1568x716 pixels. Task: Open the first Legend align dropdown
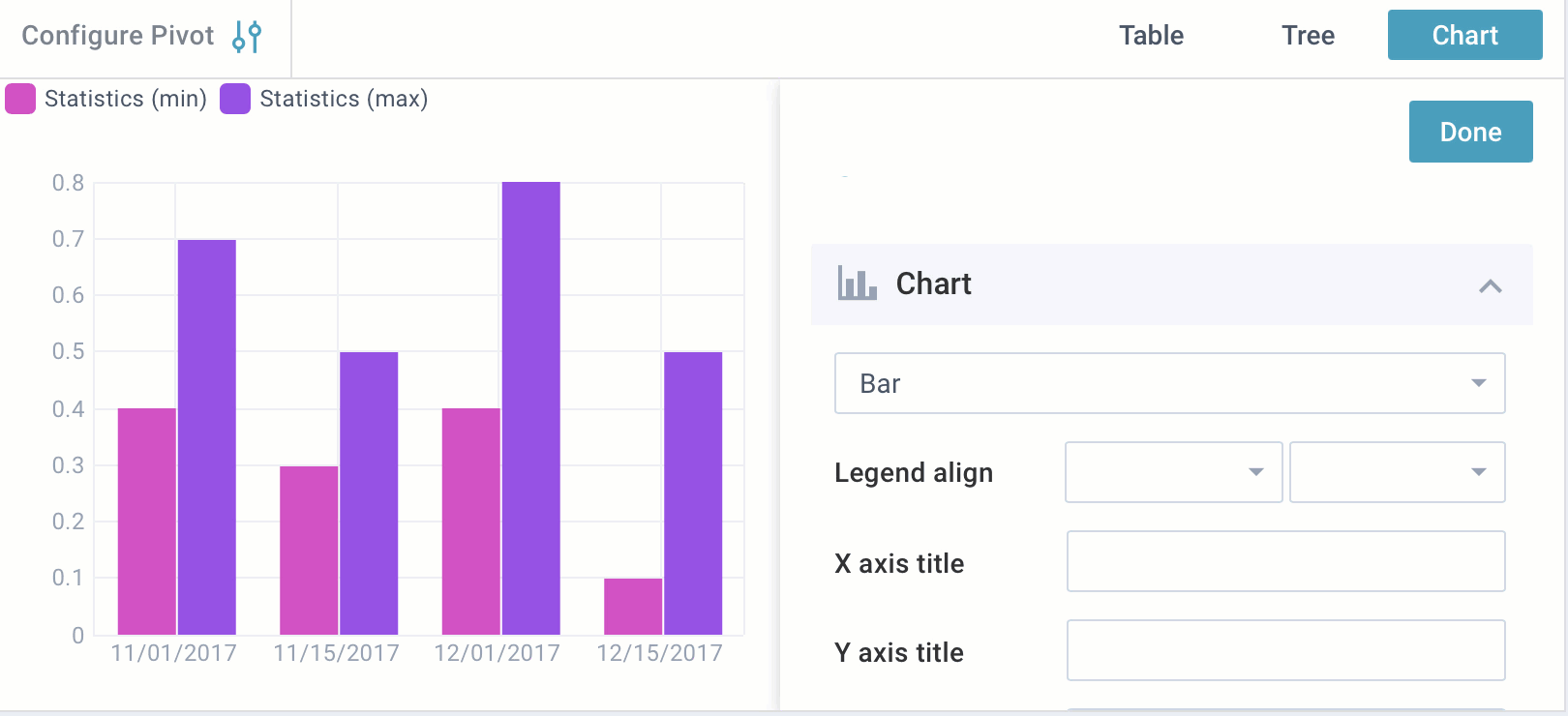coord(1173,472)
